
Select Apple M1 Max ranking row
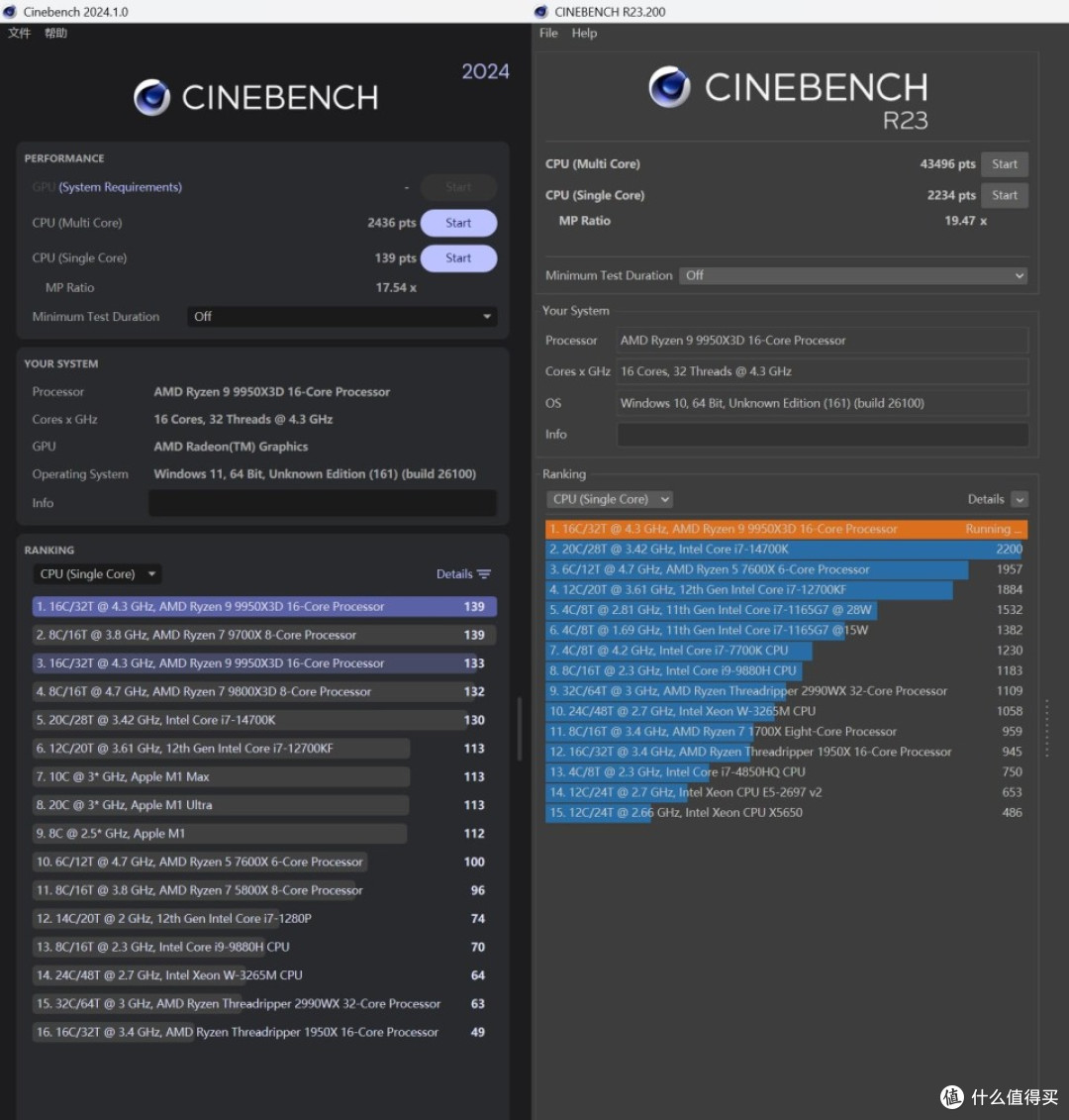pyautogui.click(x=264, y=776)
